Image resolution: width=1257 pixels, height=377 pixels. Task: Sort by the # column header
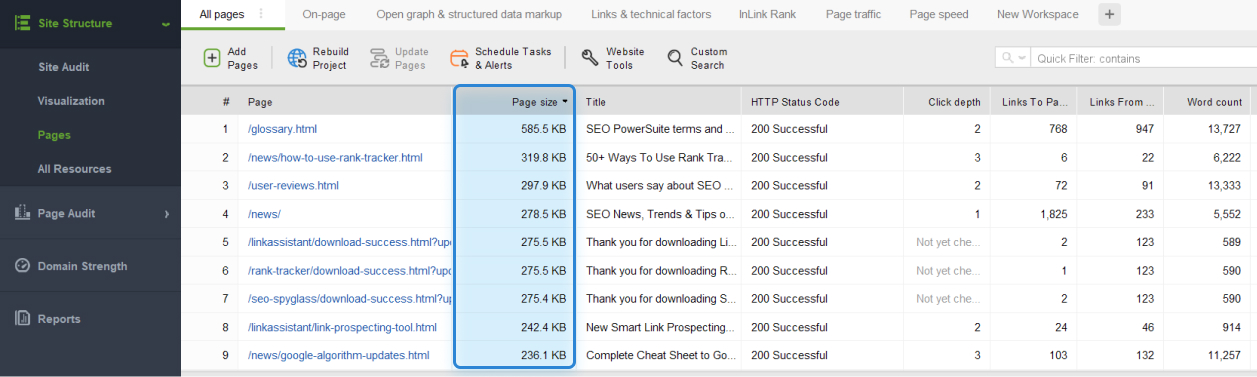click(226, 102)
